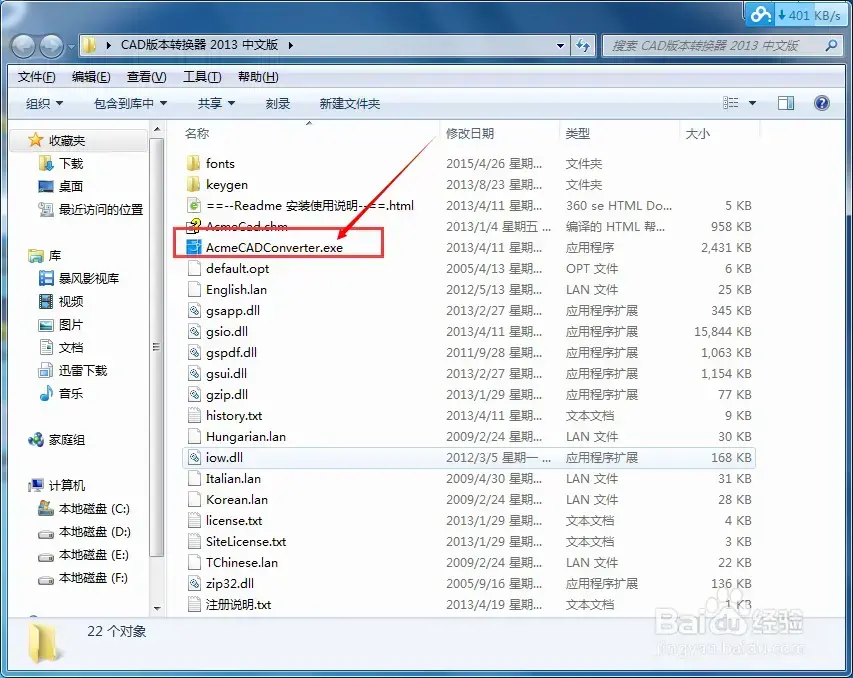Image resolution: width=853 pixels, height=678 pixels.
Task: Expand the breadcrumb arrow after folder name
Action: pos(290,45)
